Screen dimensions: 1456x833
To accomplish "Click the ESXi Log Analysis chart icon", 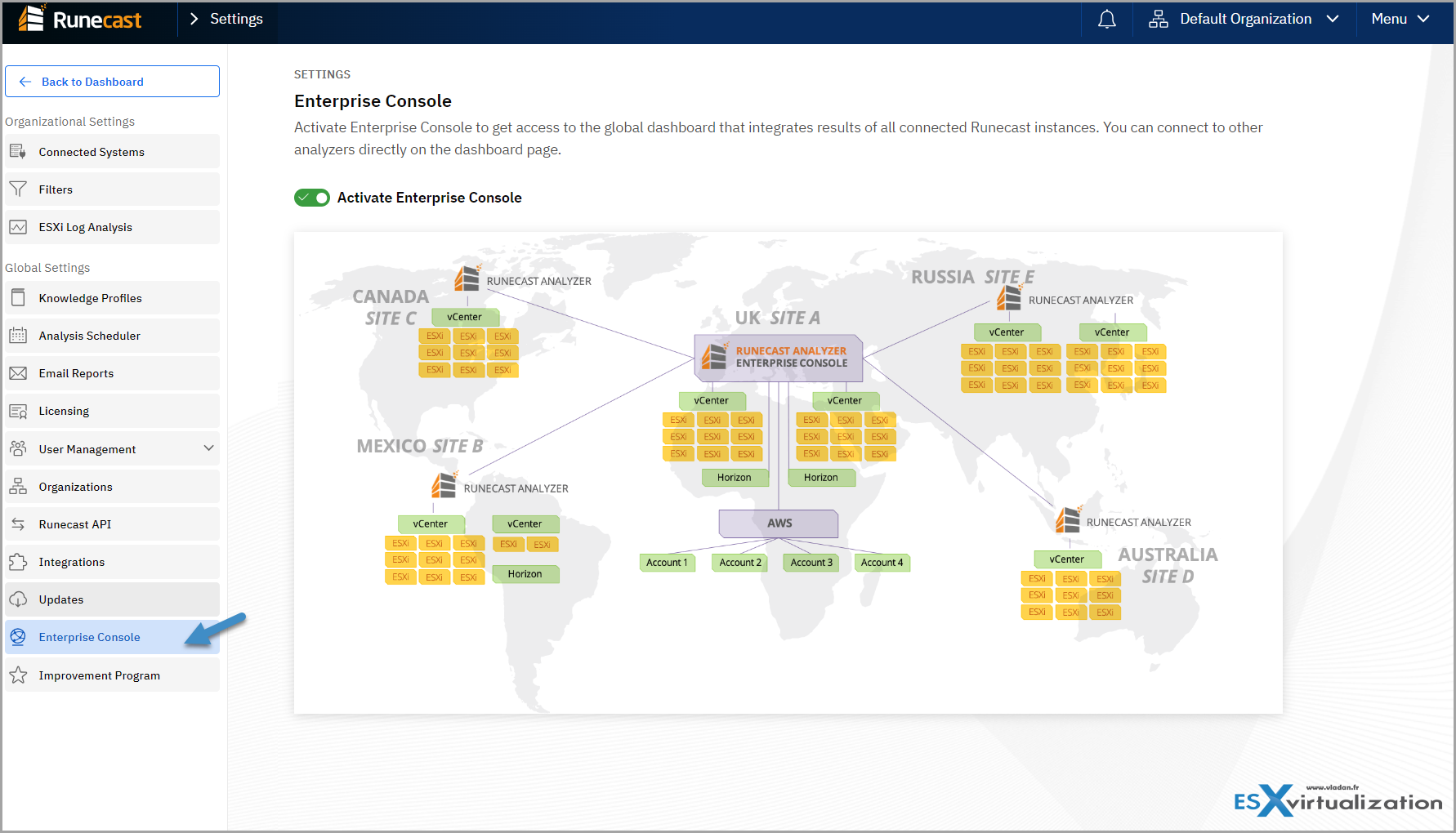I will [x=18, y=227].
